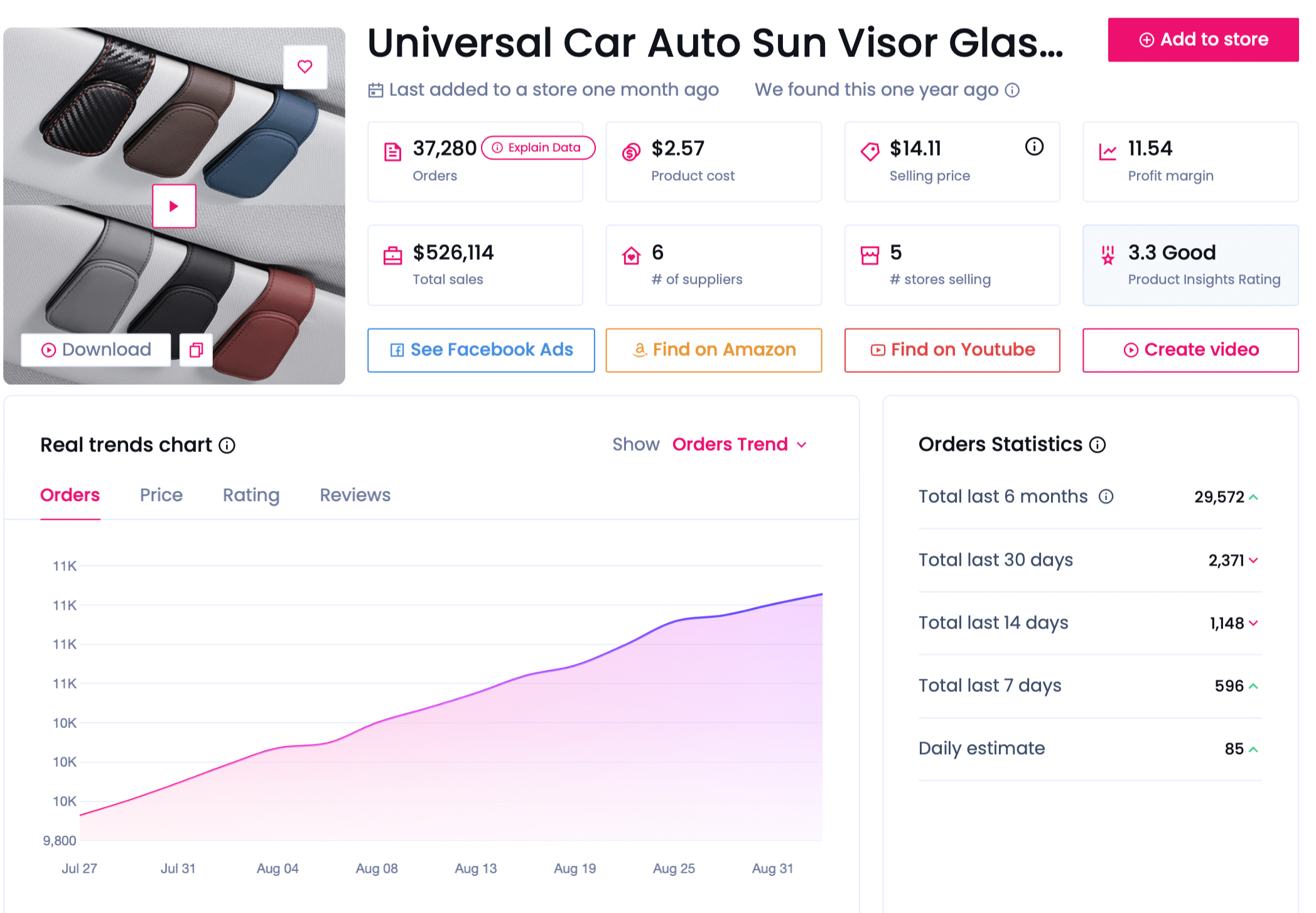The height and width of the screenshot is (913, 1316).
Task: Click the copy image icon beside Download
Action: [196, 350]
